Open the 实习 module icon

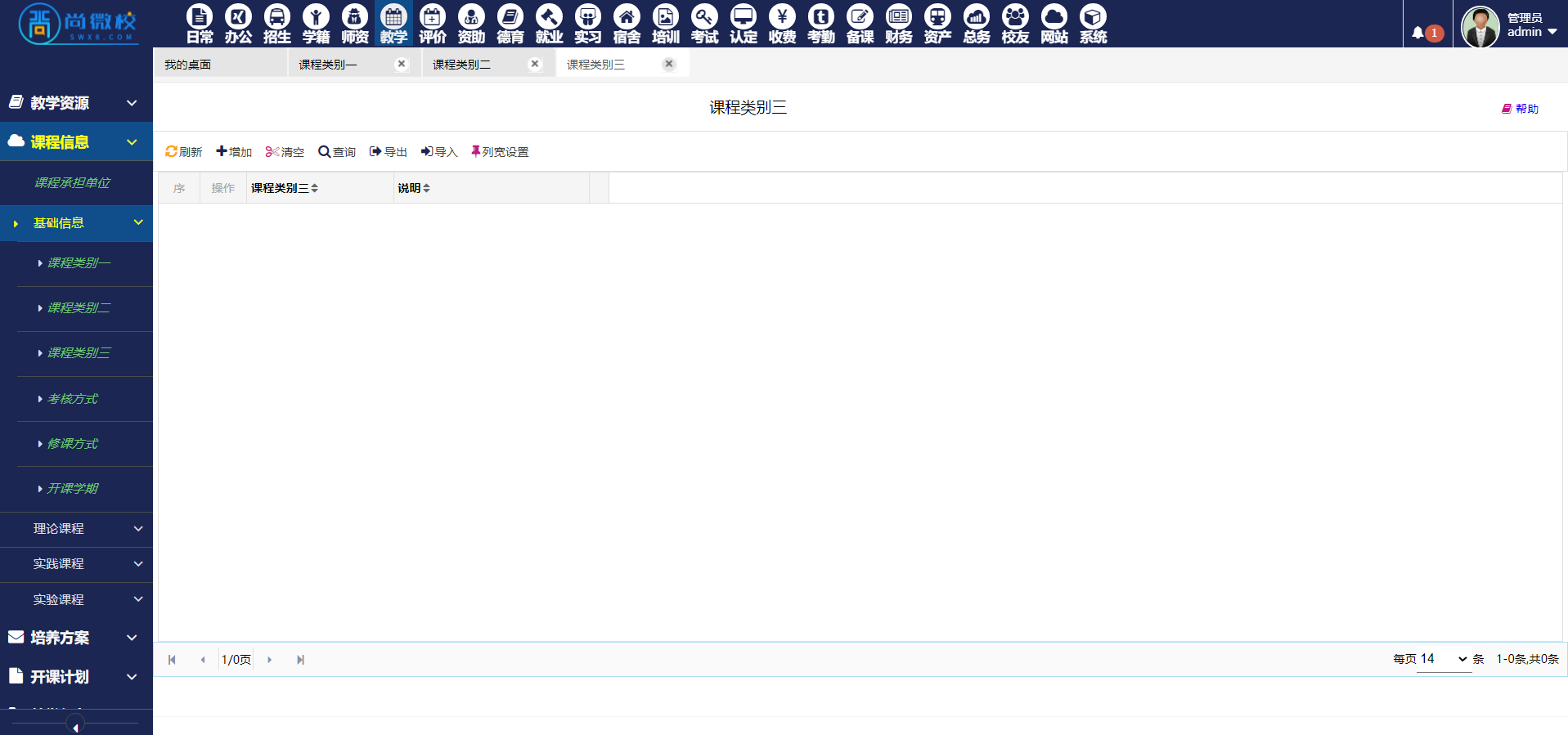coord(587,24)
